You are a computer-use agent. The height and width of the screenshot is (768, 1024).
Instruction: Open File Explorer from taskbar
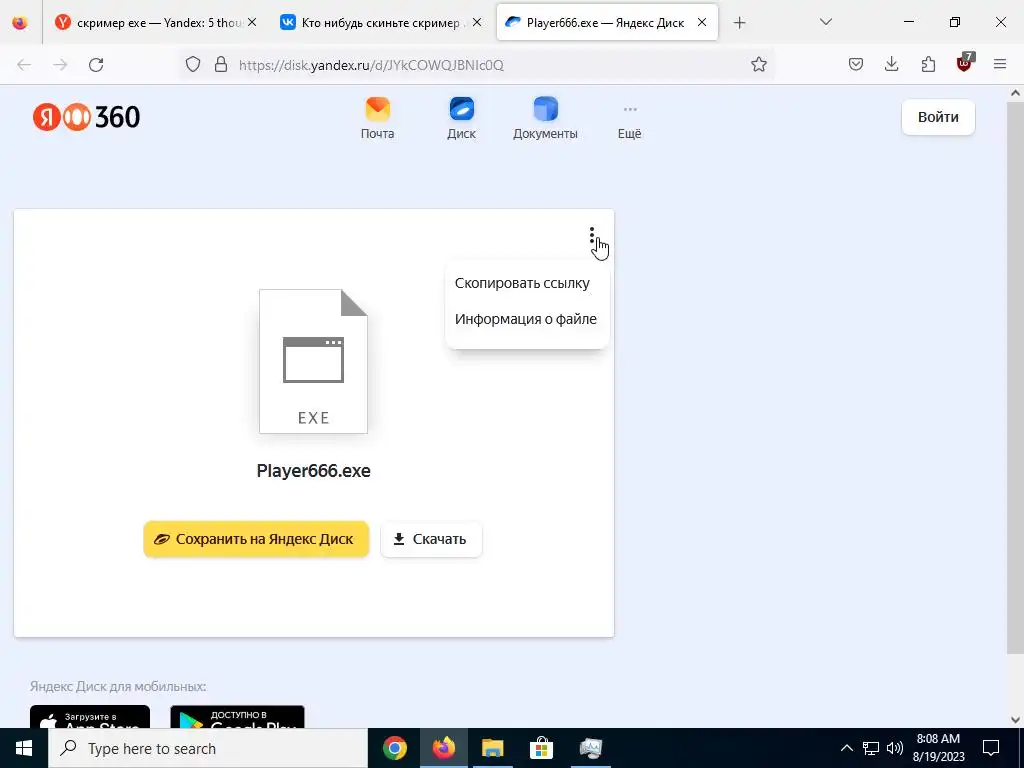click(492, 748)
